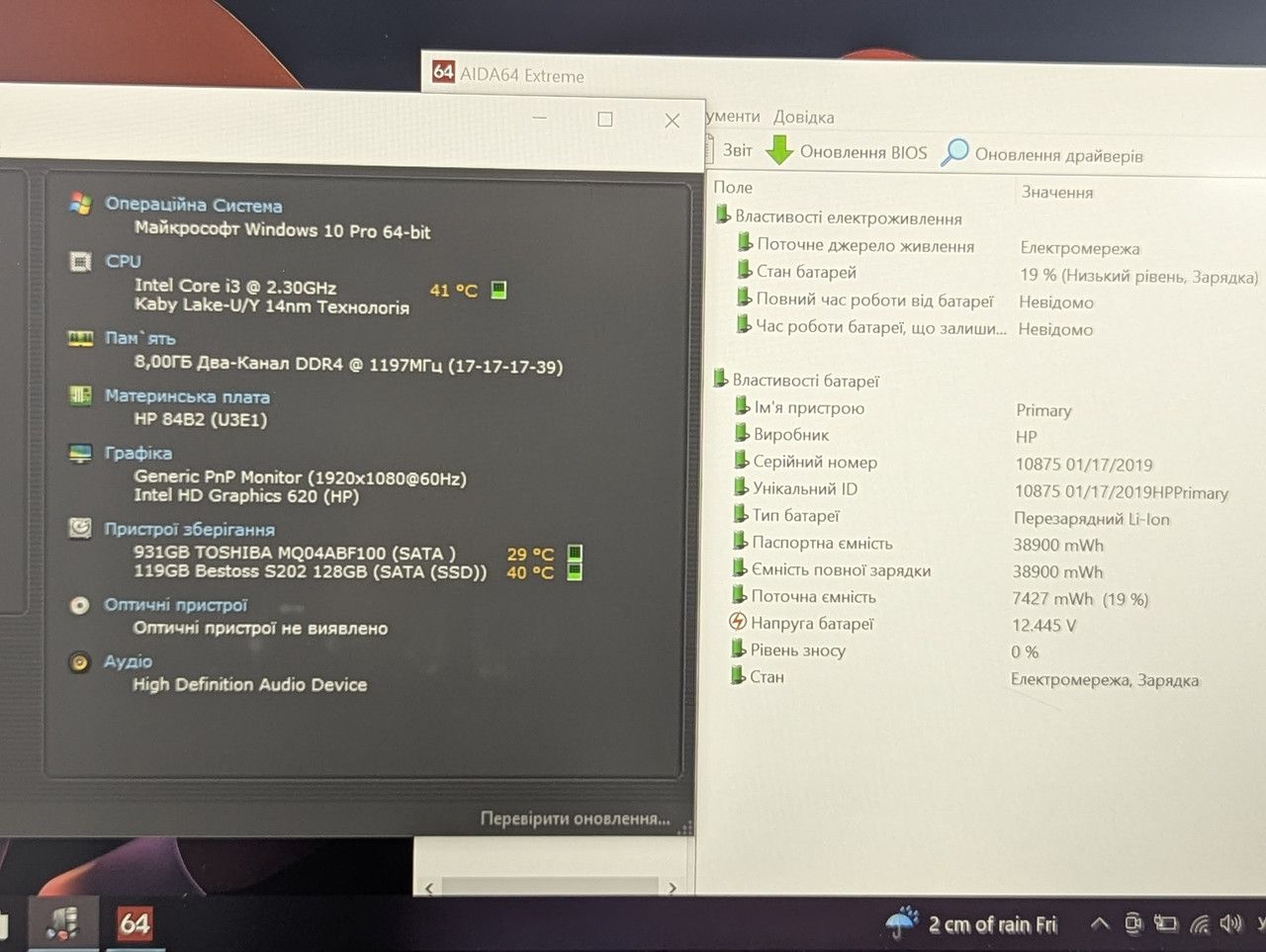Click the horizontal scrollbar right arrow

pyautogui.click(x=673, y=888)
